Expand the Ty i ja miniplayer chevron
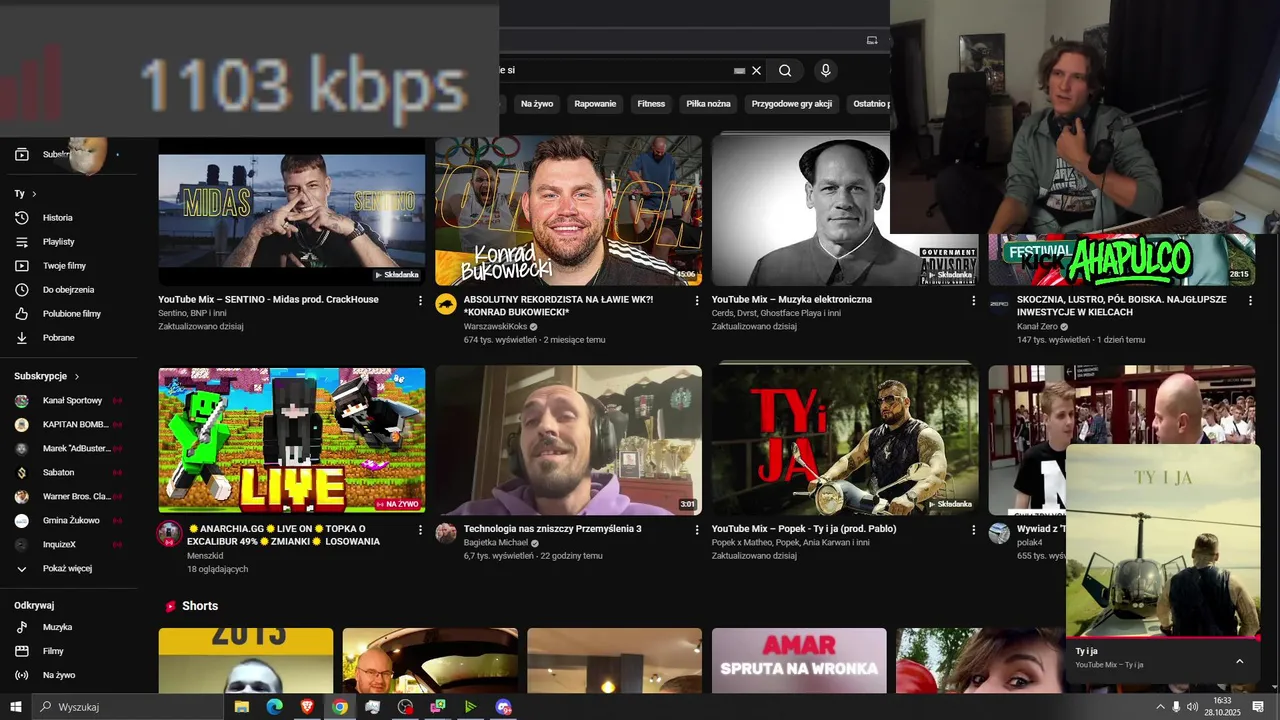Viewport: 1280px width, 720px height. coord(1239,661)
